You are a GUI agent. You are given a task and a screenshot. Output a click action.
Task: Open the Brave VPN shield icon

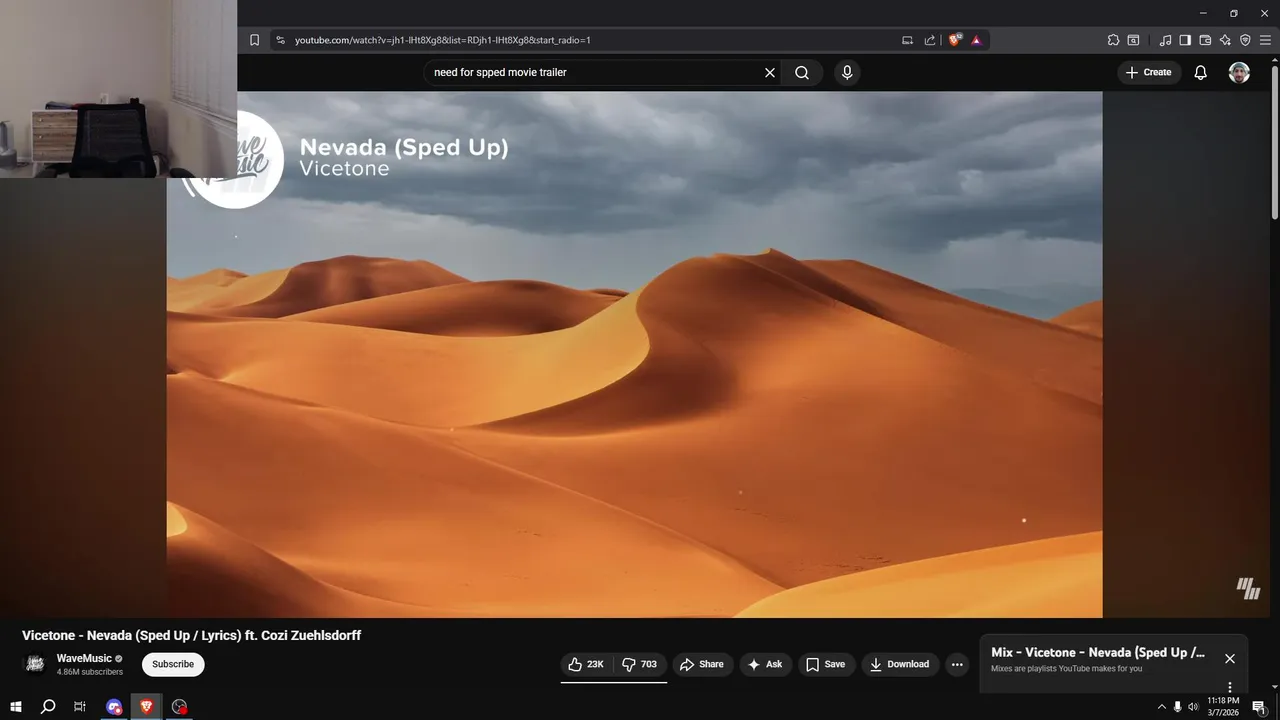1245,40
